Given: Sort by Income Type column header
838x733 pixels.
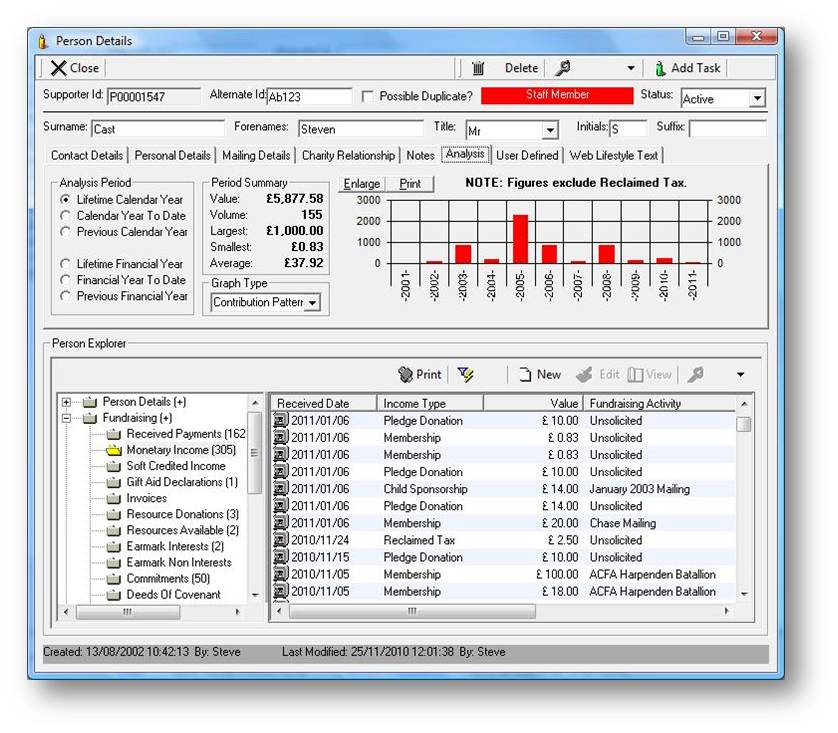Looking at the screenshot, I should [x=430, y=403].
